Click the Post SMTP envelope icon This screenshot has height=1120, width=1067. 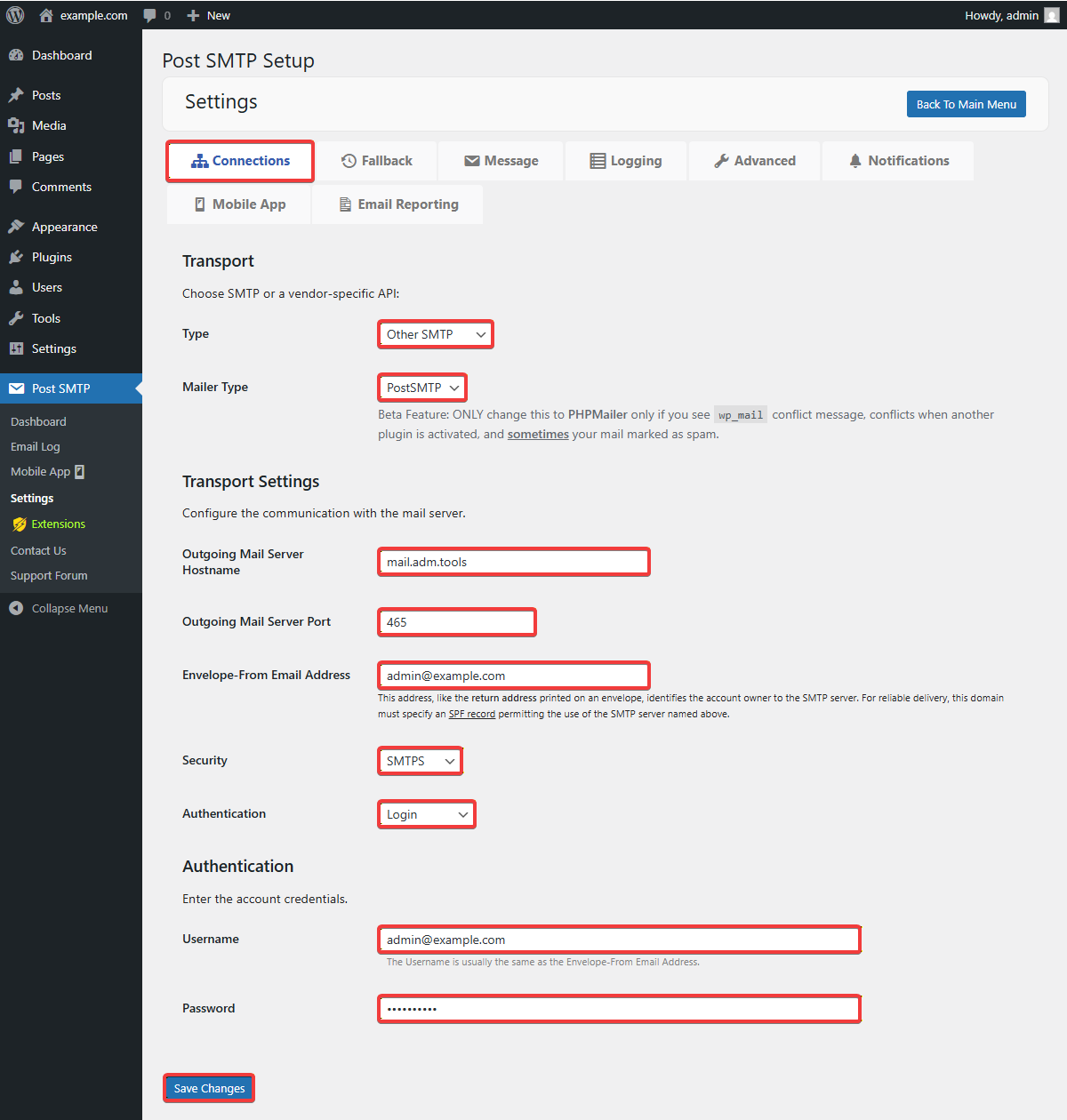[x=16, y=388]
